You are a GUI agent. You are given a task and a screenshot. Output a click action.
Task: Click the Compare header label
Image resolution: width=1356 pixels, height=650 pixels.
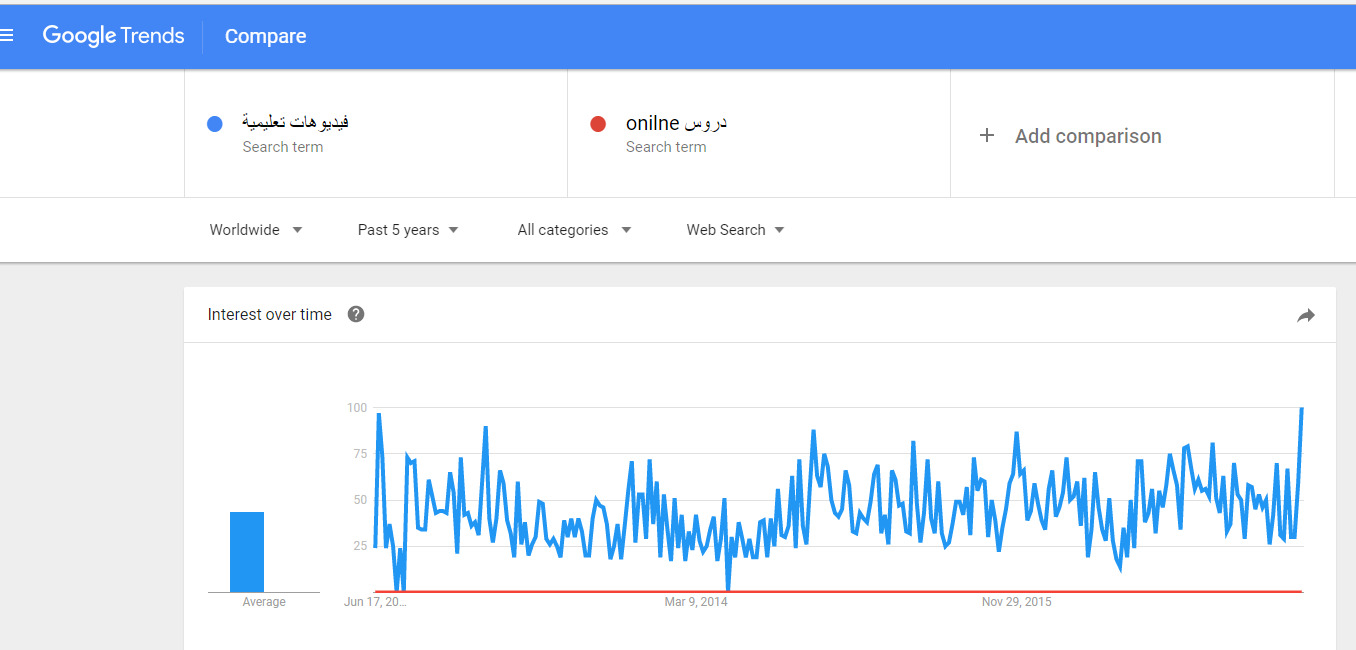(265, 36)
